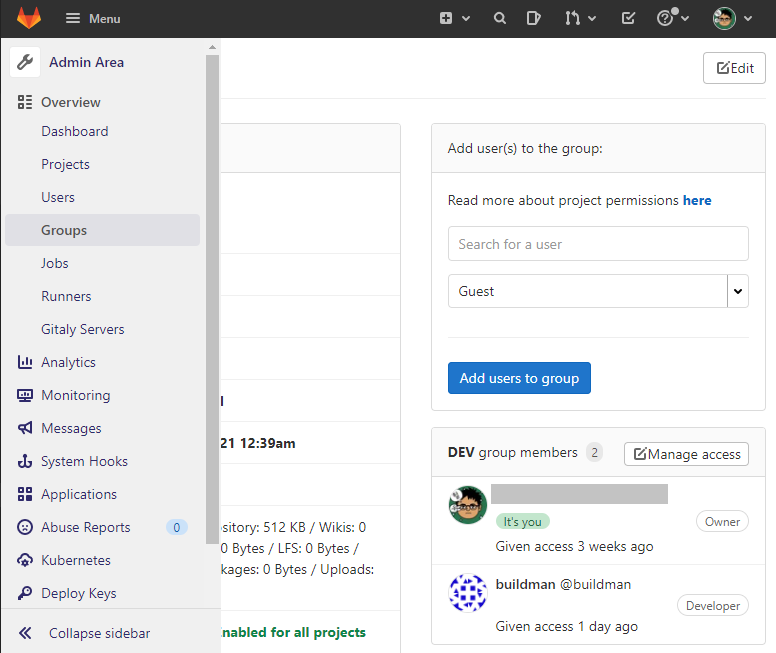Click the Applications grid icon

pyautogui.click(x=25, y=494)
